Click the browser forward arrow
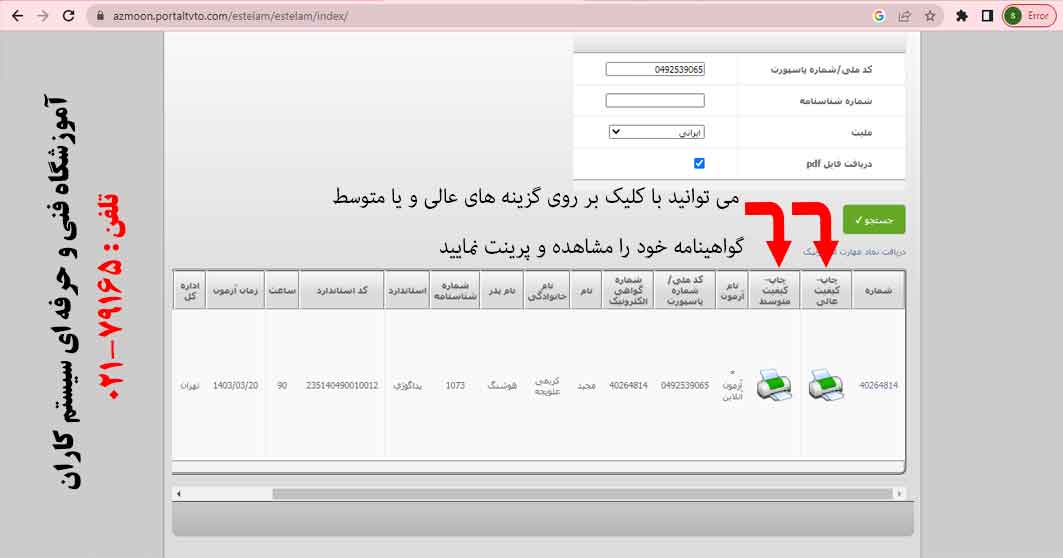 (x=42, y=16)
